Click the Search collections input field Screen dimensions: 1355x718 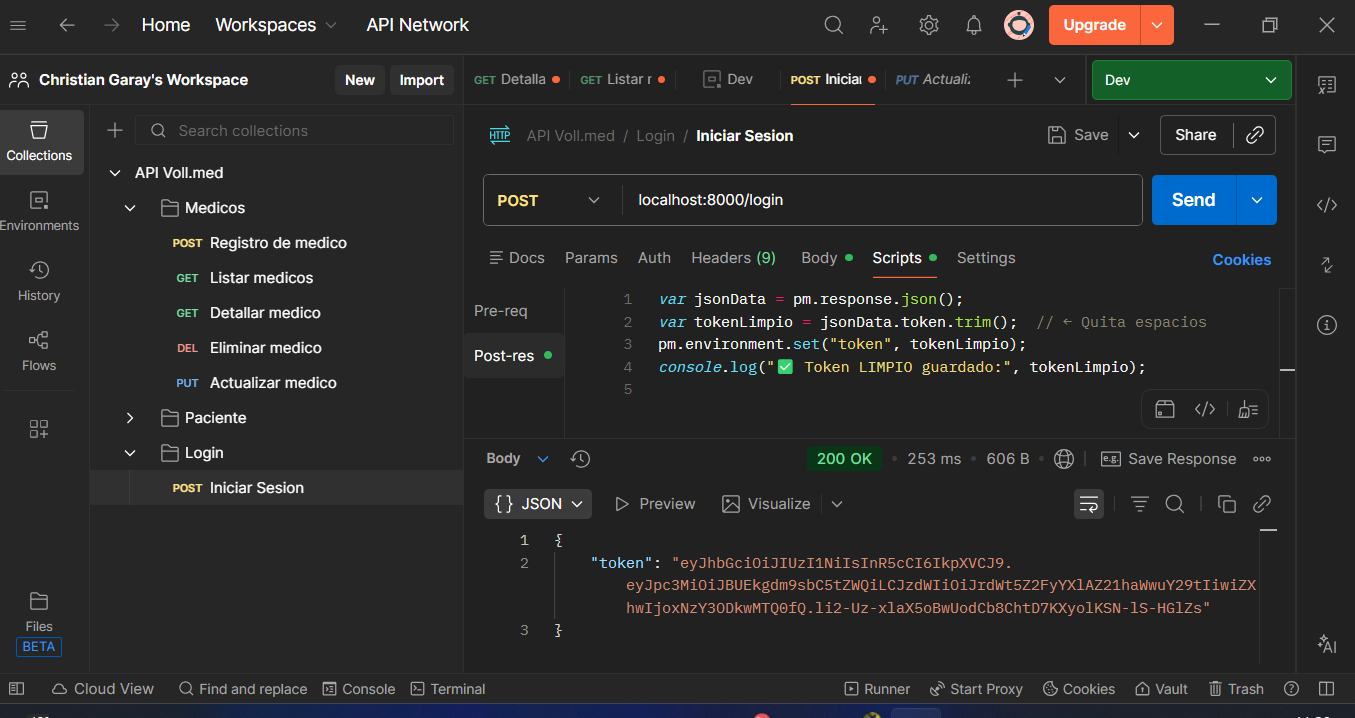(300, 131)
